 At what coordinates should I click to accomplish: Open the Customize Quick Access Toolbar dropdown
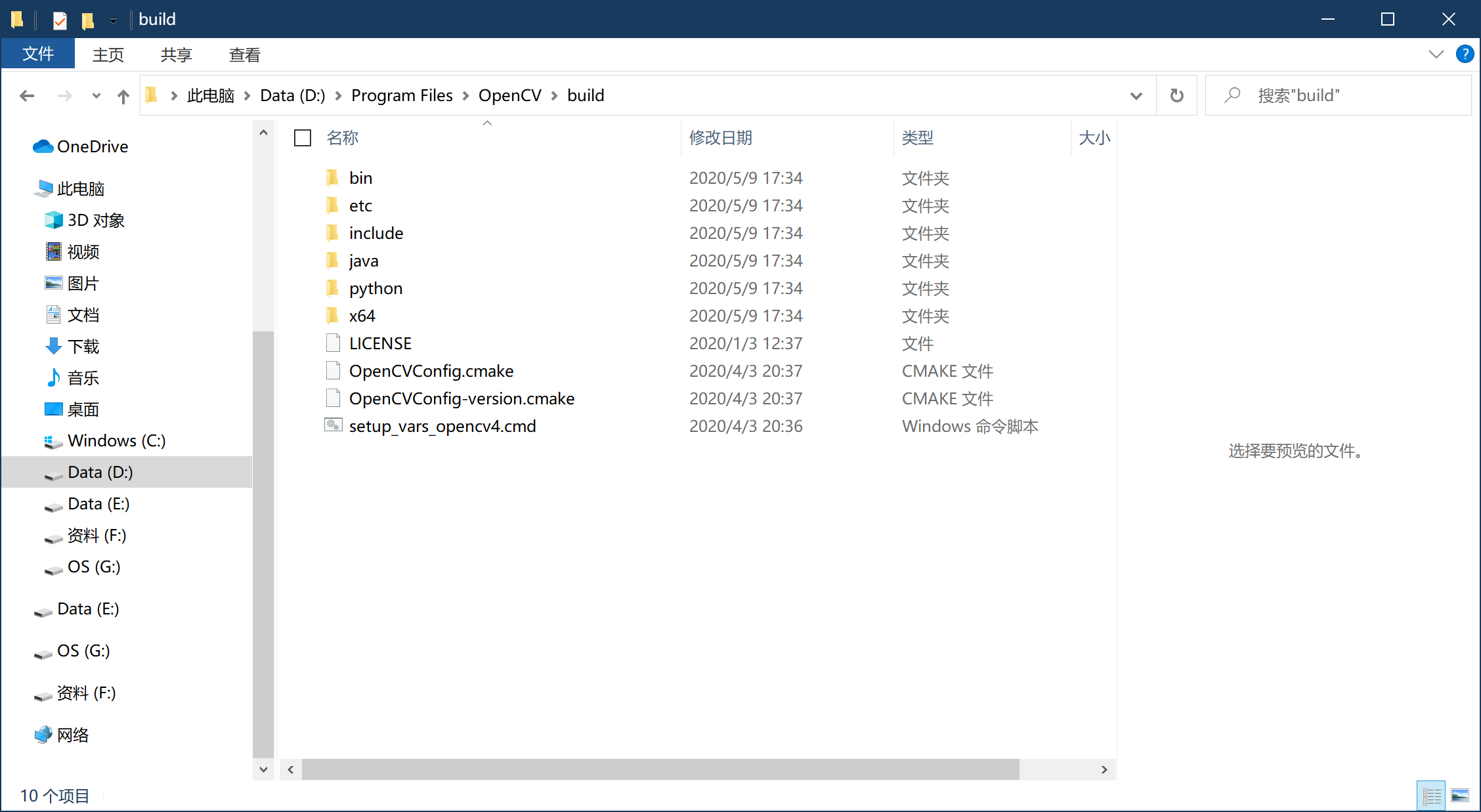[x=113, y=21]
